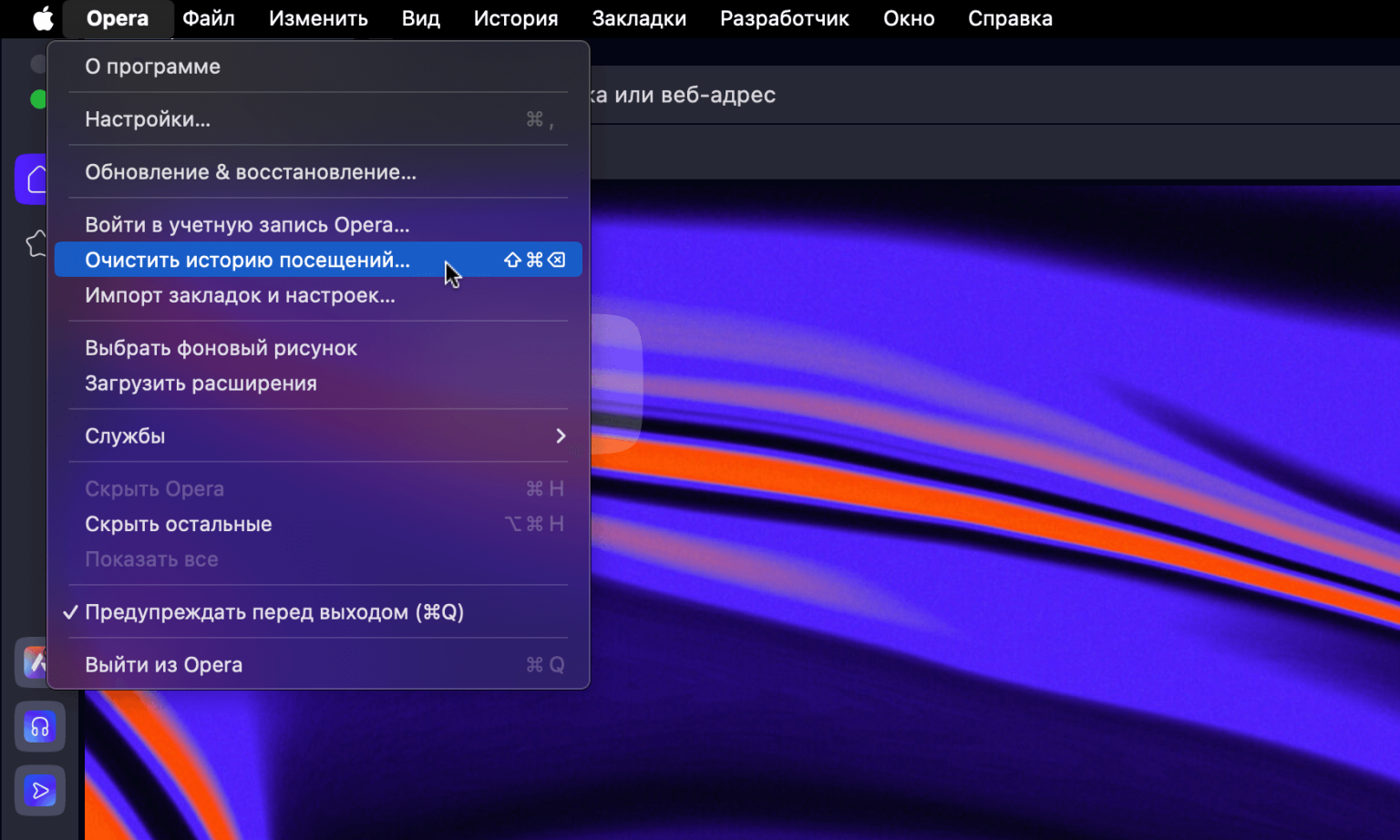
Task: Choose "Настройки..." from Opera menu
Action: click(148, 119)
